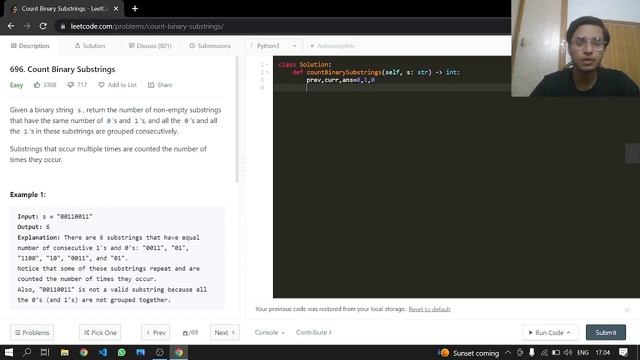Click Pick One random problem button
Viewport: 640px width, 360px height.
[100, 333]
